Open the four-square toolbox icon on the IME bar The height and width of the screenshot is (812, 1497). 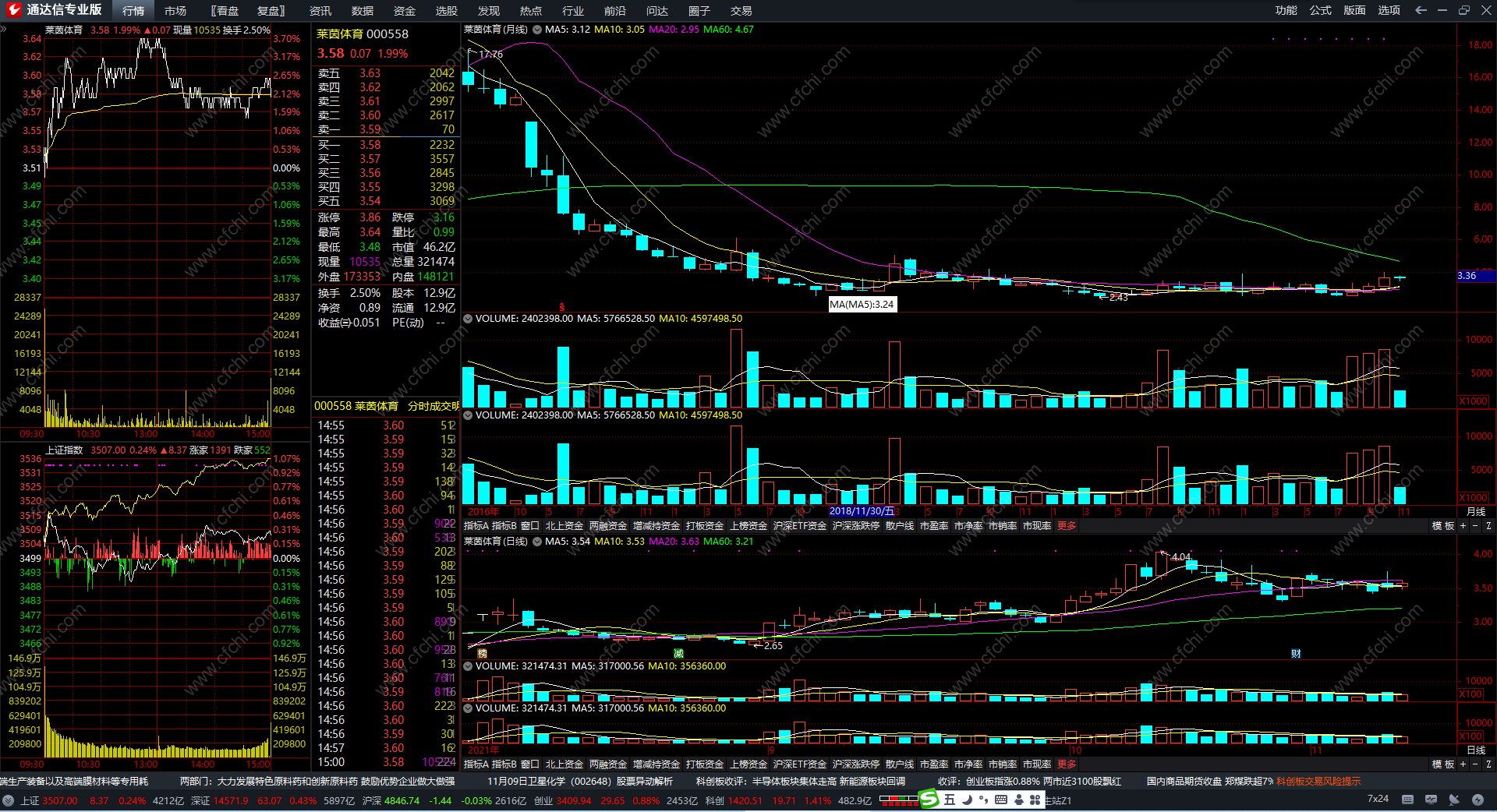[x=1035, y=800]
